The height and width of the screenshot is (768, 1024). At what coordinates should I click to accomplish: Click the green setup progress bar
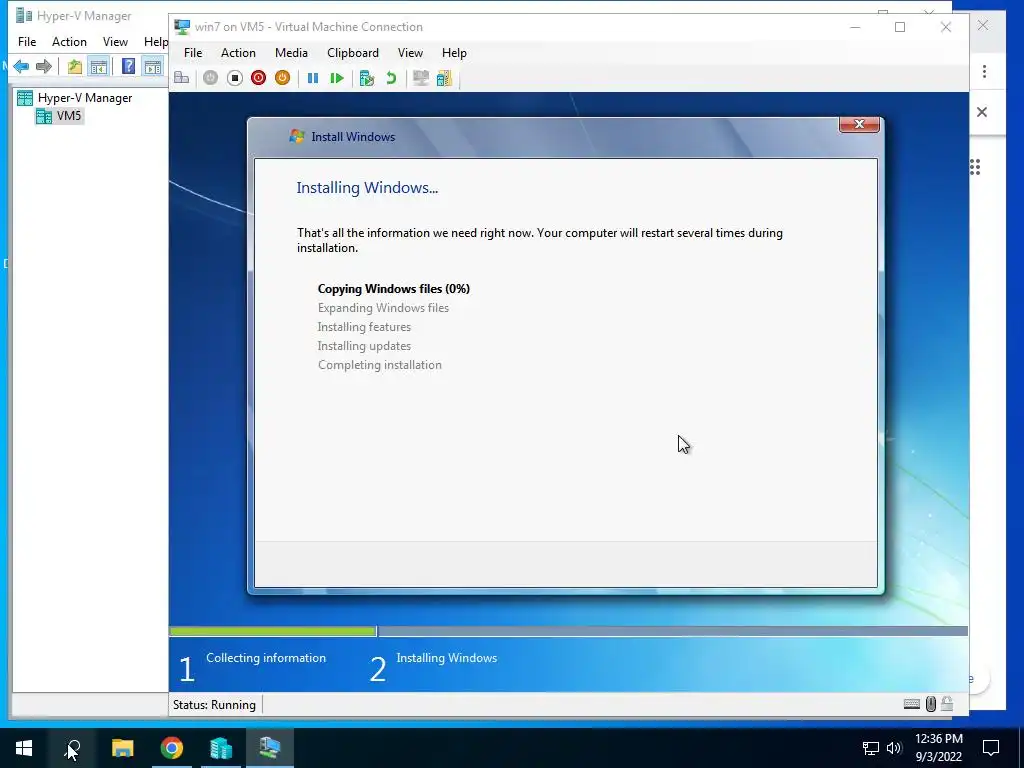[x=272, y=632]
